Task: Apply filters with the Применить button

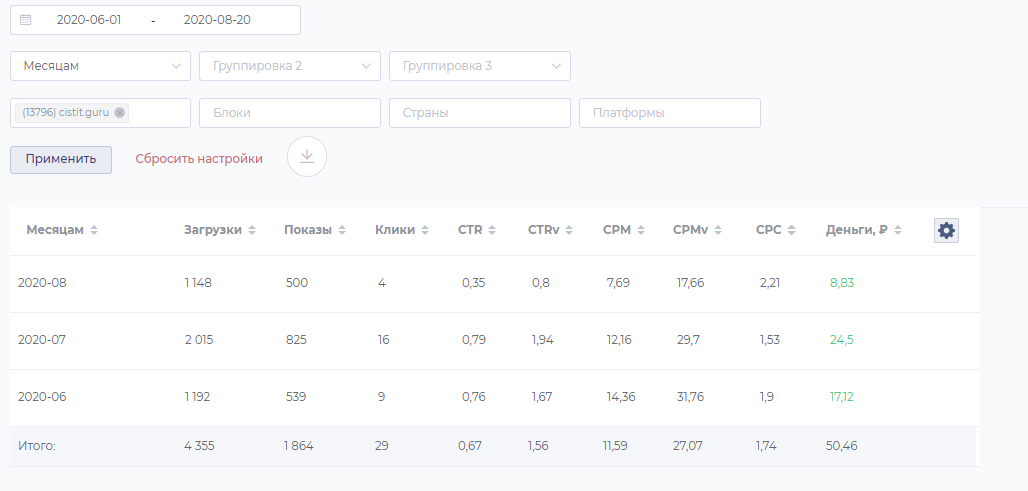Action: tap(61, 159)
